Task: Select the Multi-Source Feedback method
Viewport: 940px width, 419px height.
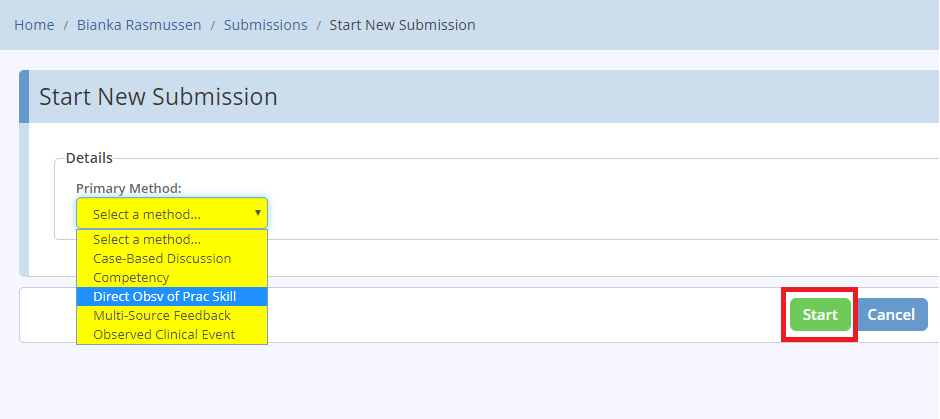Action: click(172, 315)
